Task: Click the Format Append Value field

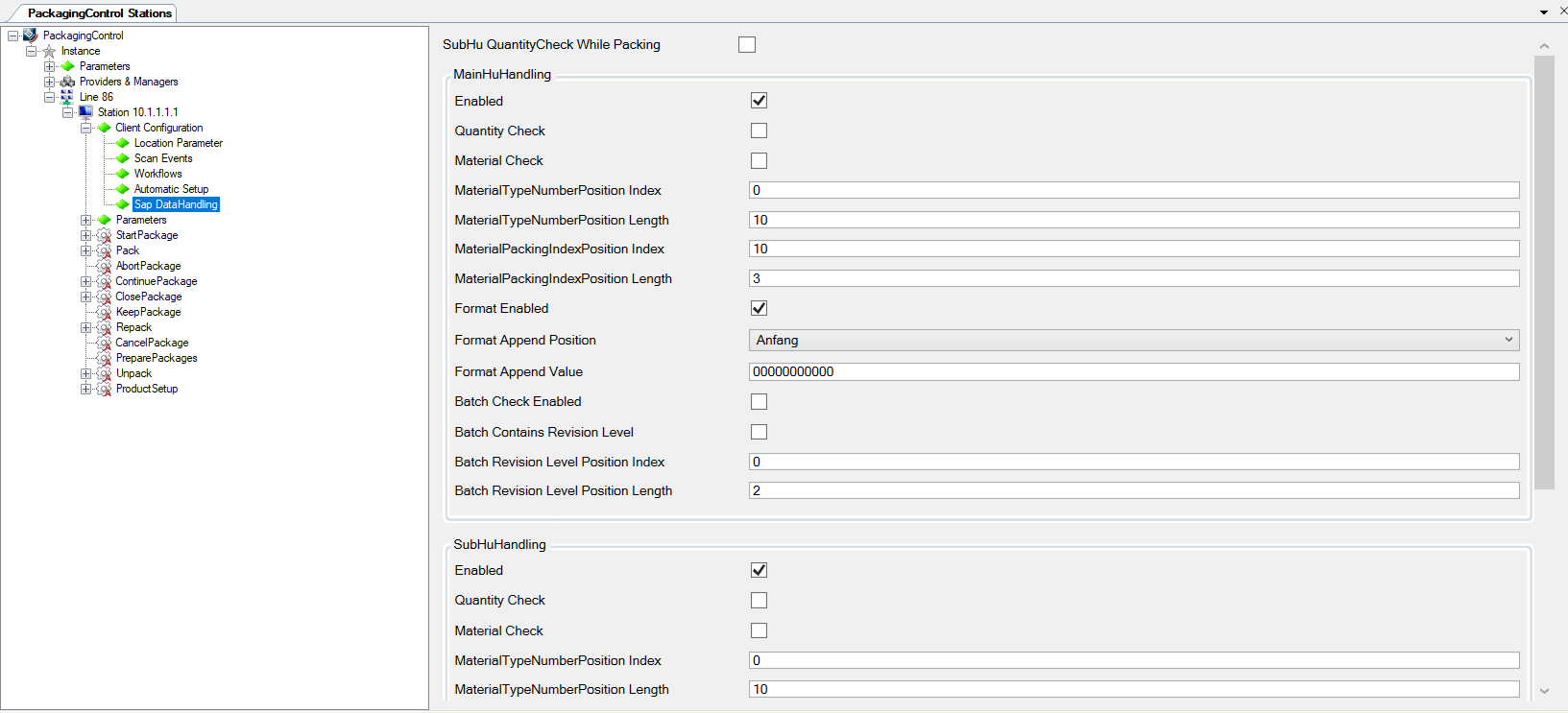Action: coord(1134,371)
